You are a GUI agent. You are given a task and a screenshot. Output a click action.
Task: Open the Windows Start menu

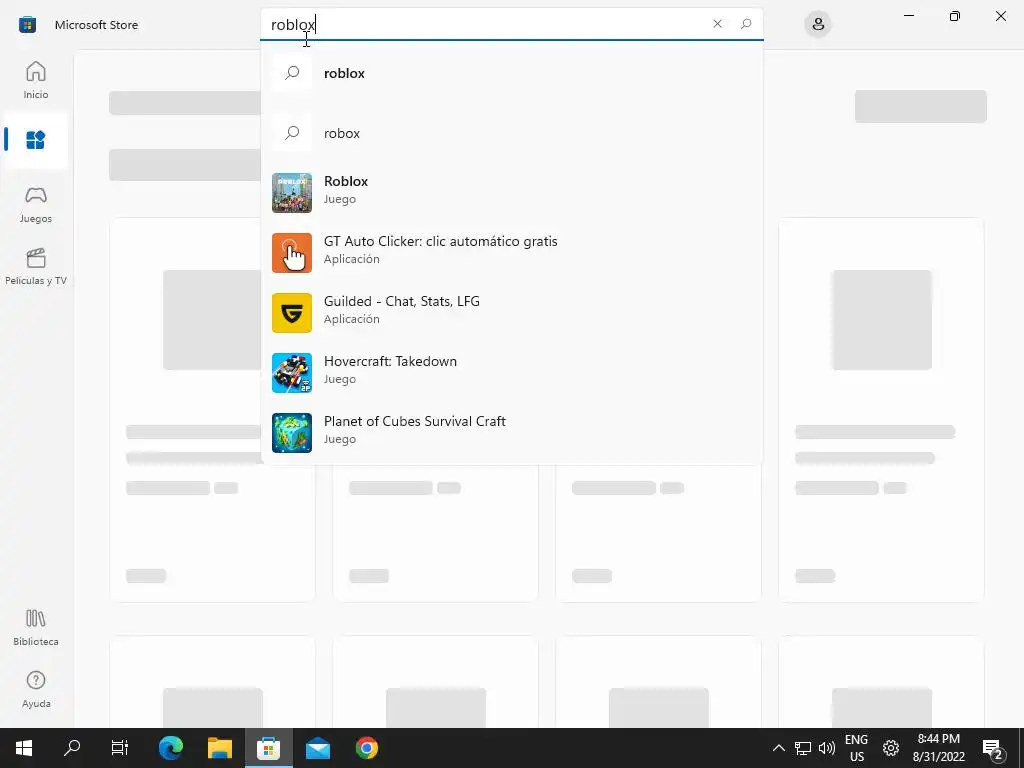24,748
